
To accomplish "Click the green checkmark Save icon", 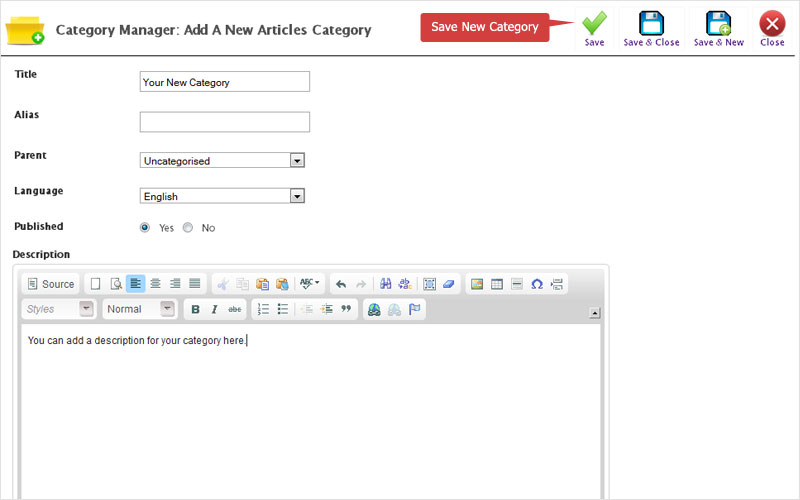I will (594, 24).
